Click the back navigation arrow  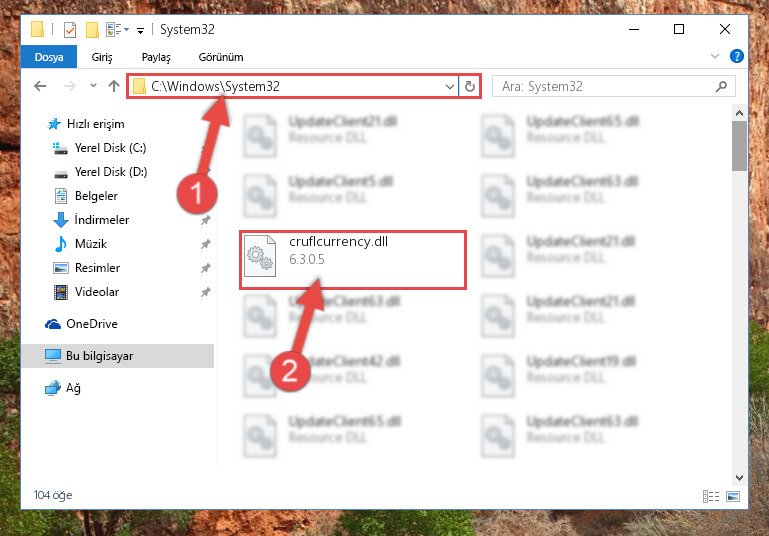pos(40,86)
